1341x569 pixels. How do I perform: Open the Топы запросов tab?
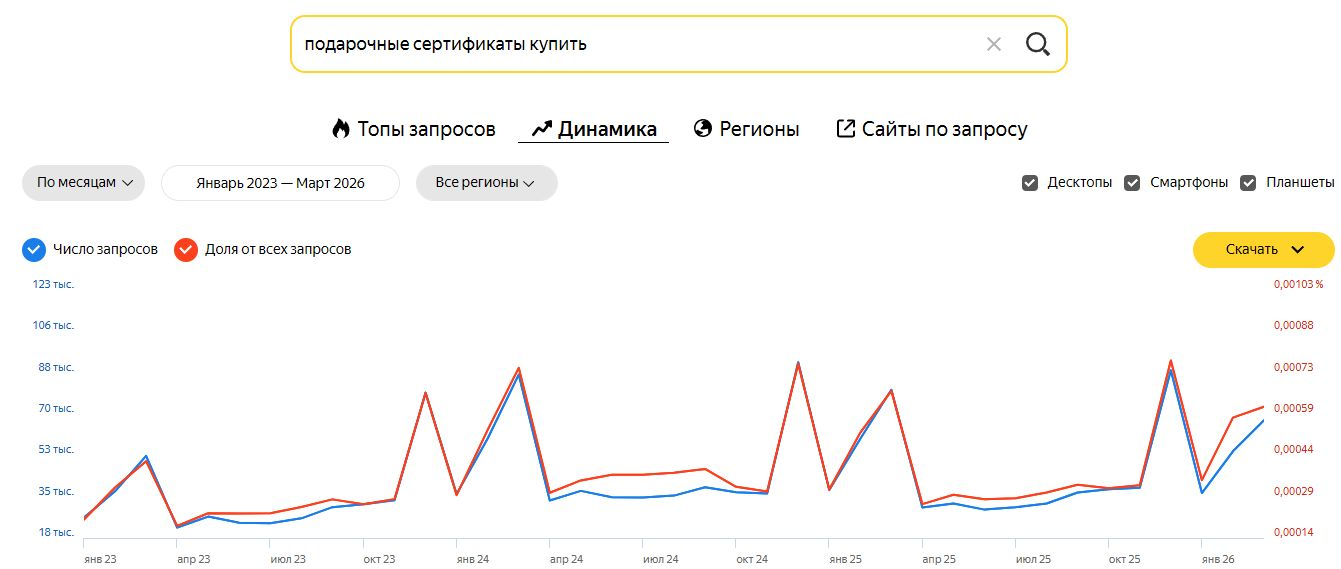pos(413,129)
